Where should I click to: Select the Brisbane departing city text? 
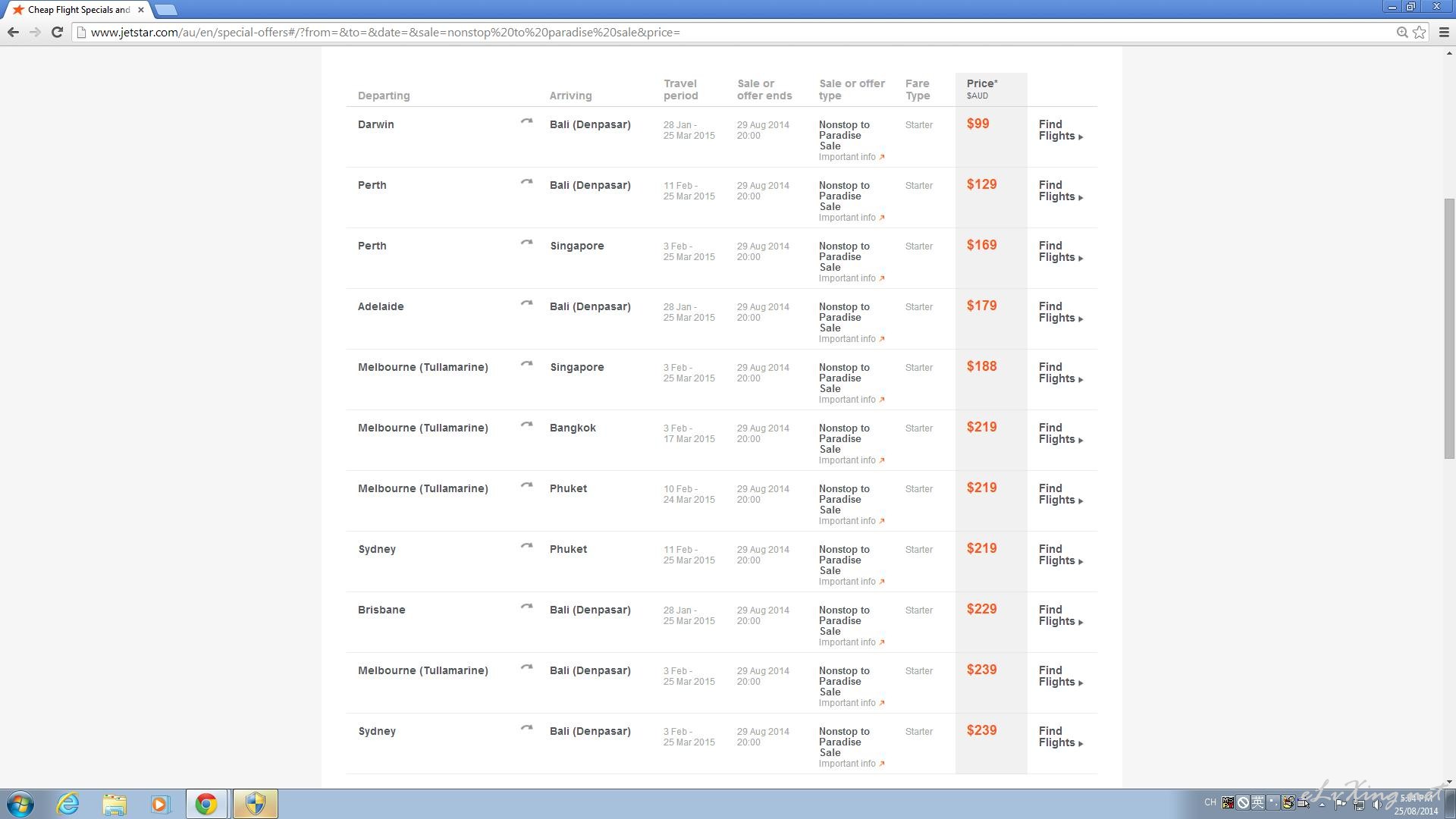(381, 610)
